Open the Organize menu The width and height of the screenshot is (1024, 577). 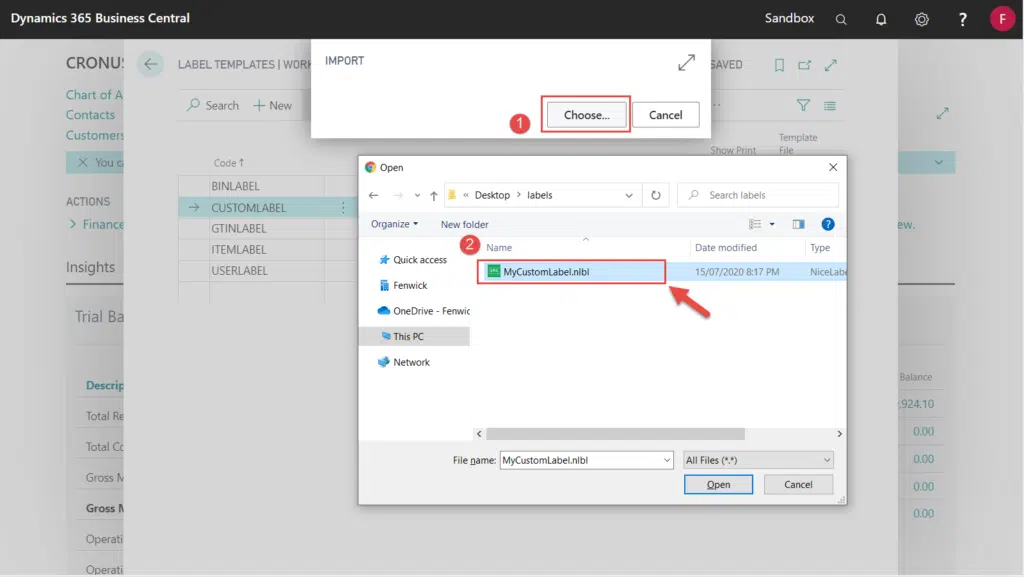click(x=394, y=224)
